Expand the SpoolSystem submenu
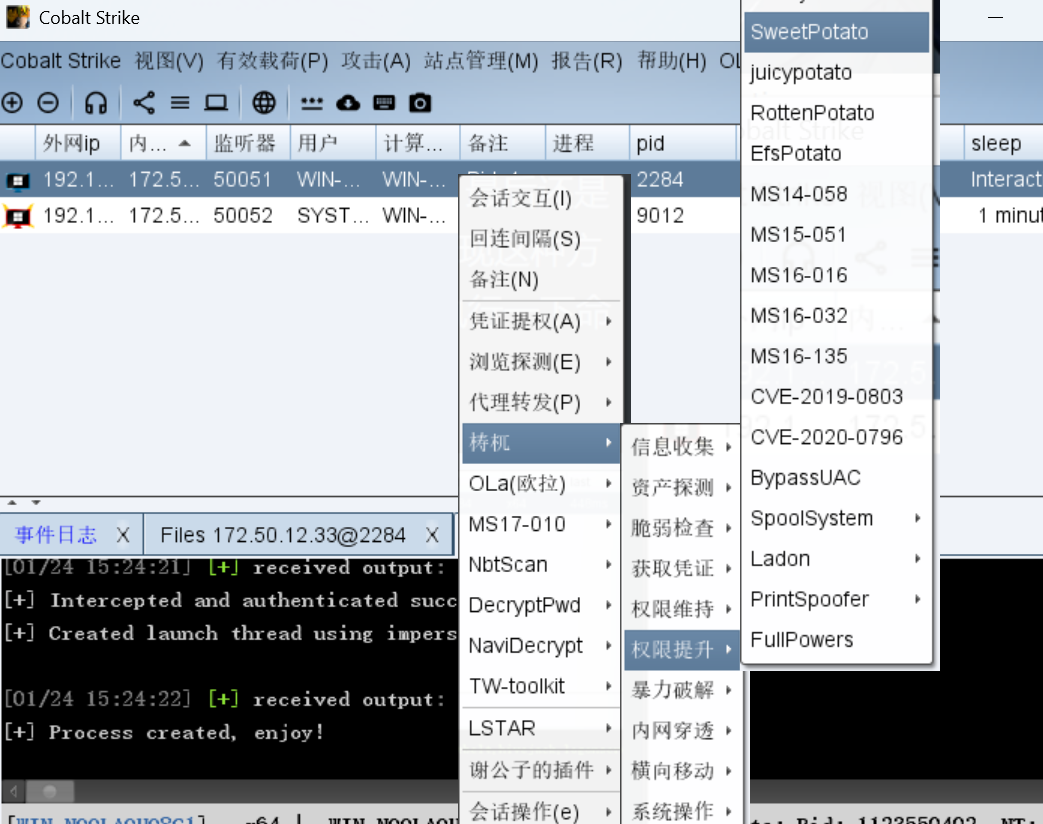Viewport: 1043px width, 824px height. [x=837, y=519]
